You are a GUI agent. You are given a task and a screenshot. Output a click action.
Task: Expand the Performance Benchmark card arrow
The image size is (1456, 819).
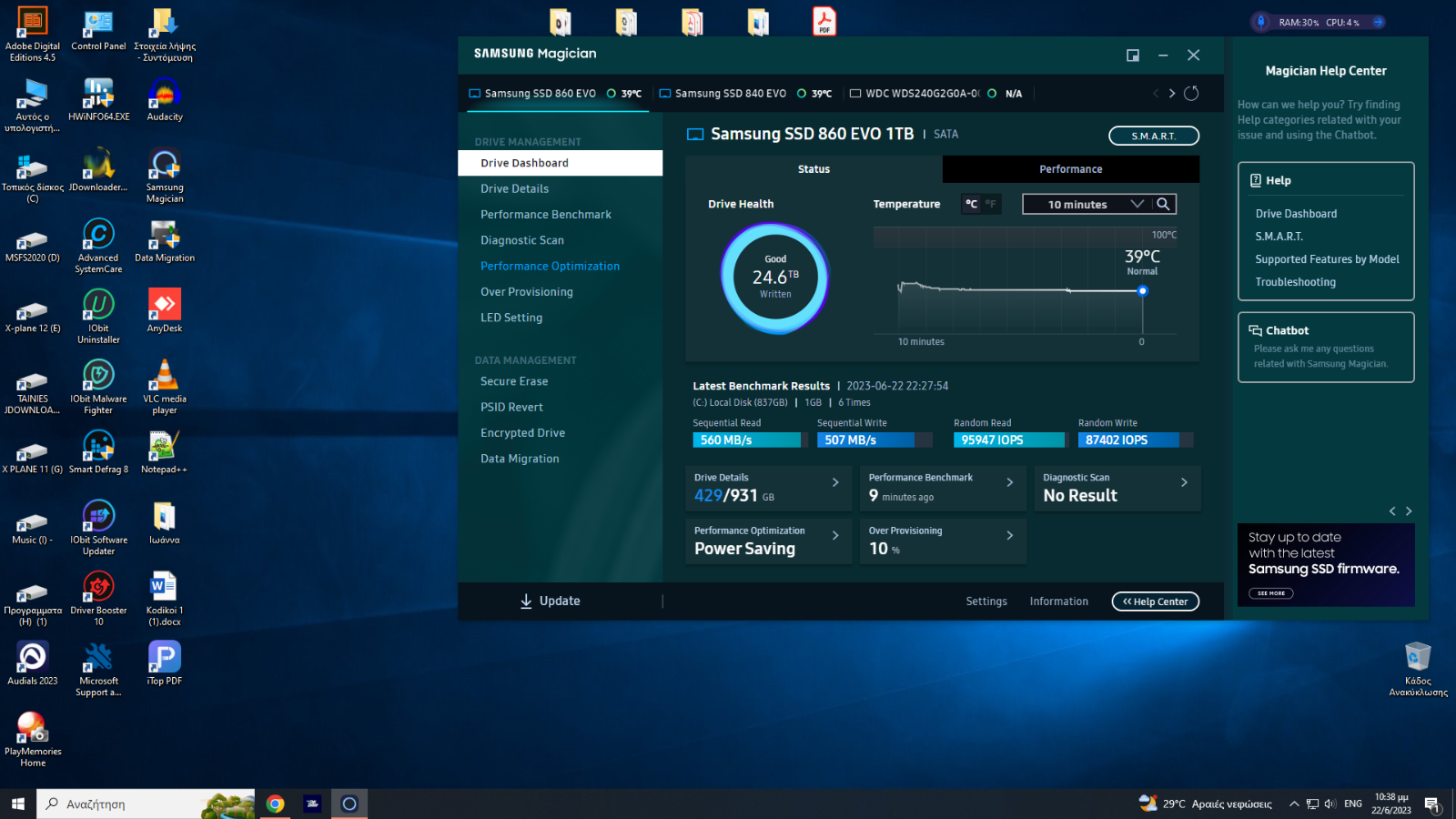pos(1009,482)
